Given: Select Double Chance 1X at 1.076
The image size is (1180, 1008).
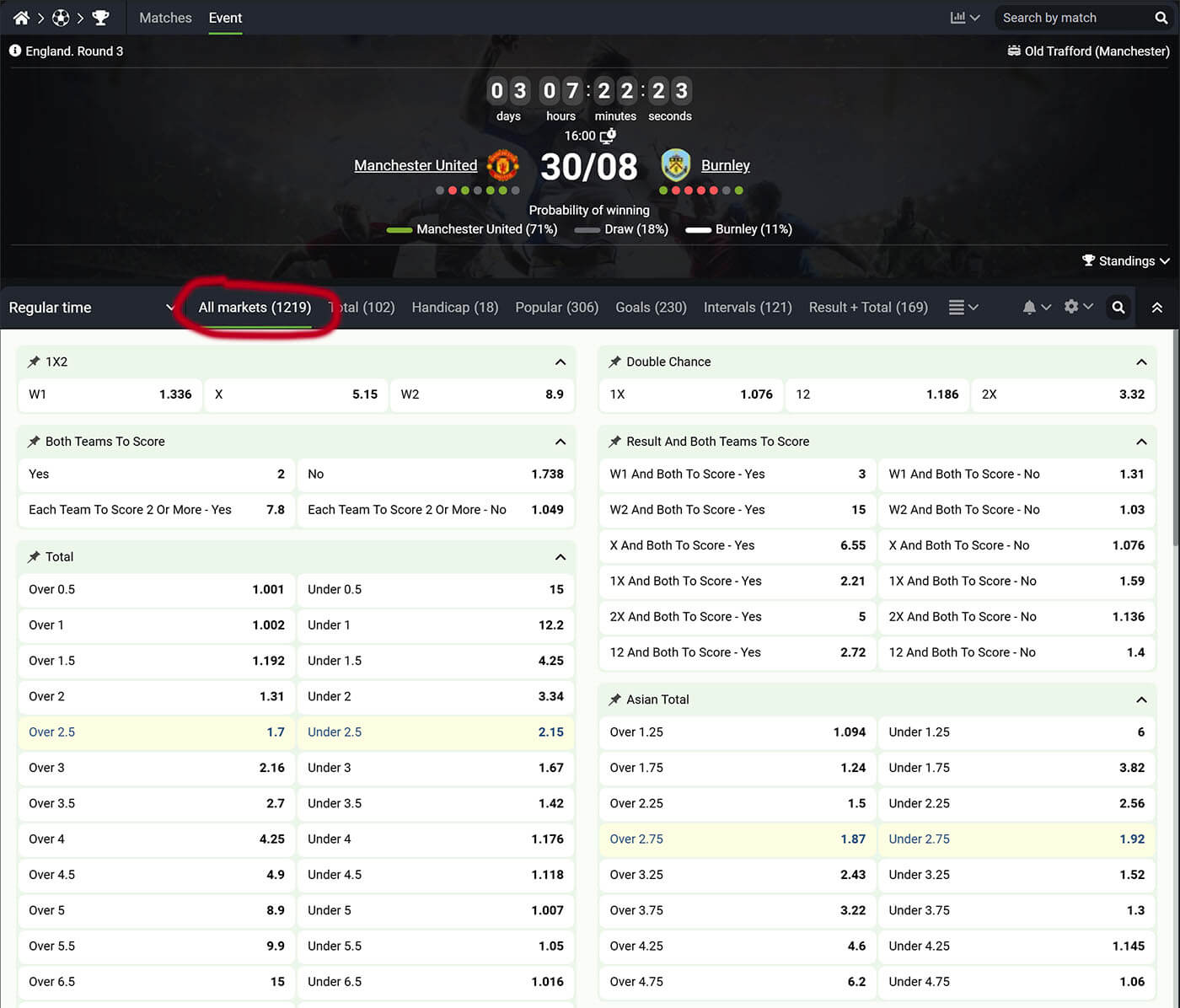Looking at the screenshot, I should click(x=691, y=394).
